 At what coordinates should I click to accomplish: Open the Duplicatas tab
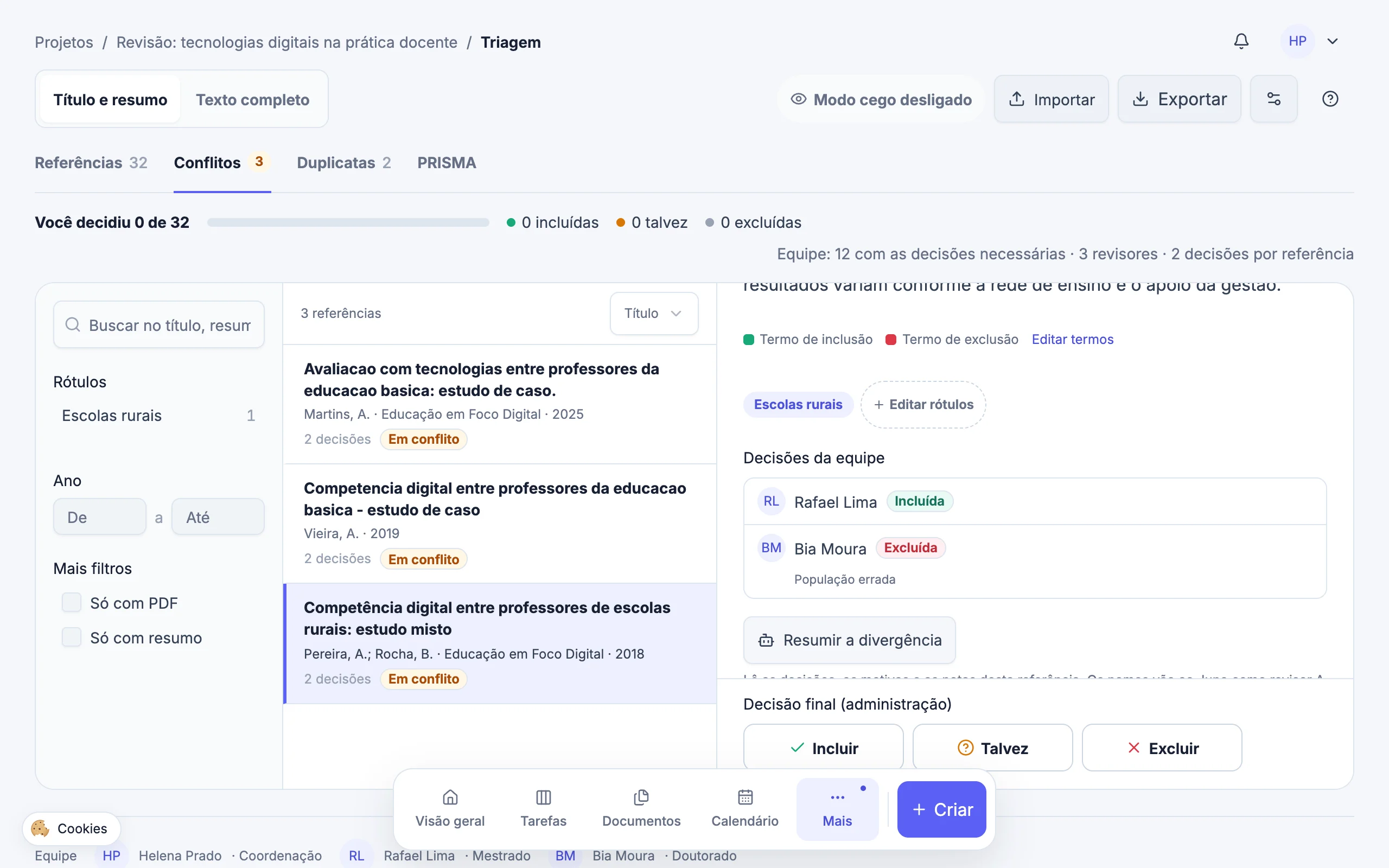344,162
